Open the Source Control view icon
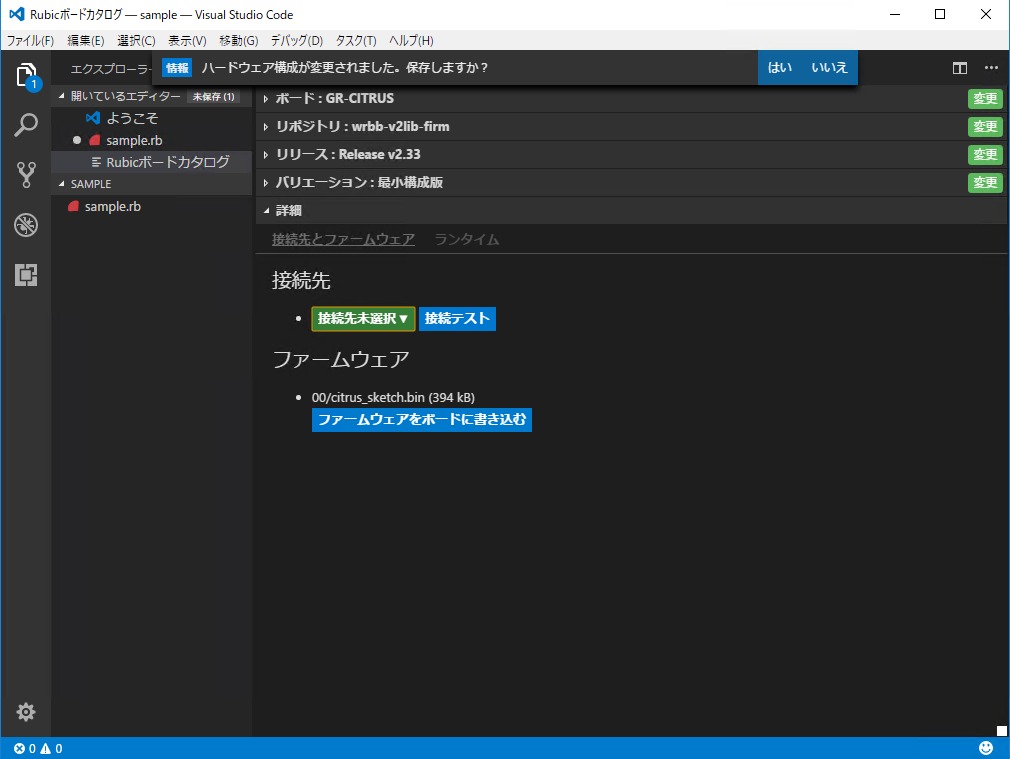The width and height of the screenshot is (1010, 759). coord(26,175)
